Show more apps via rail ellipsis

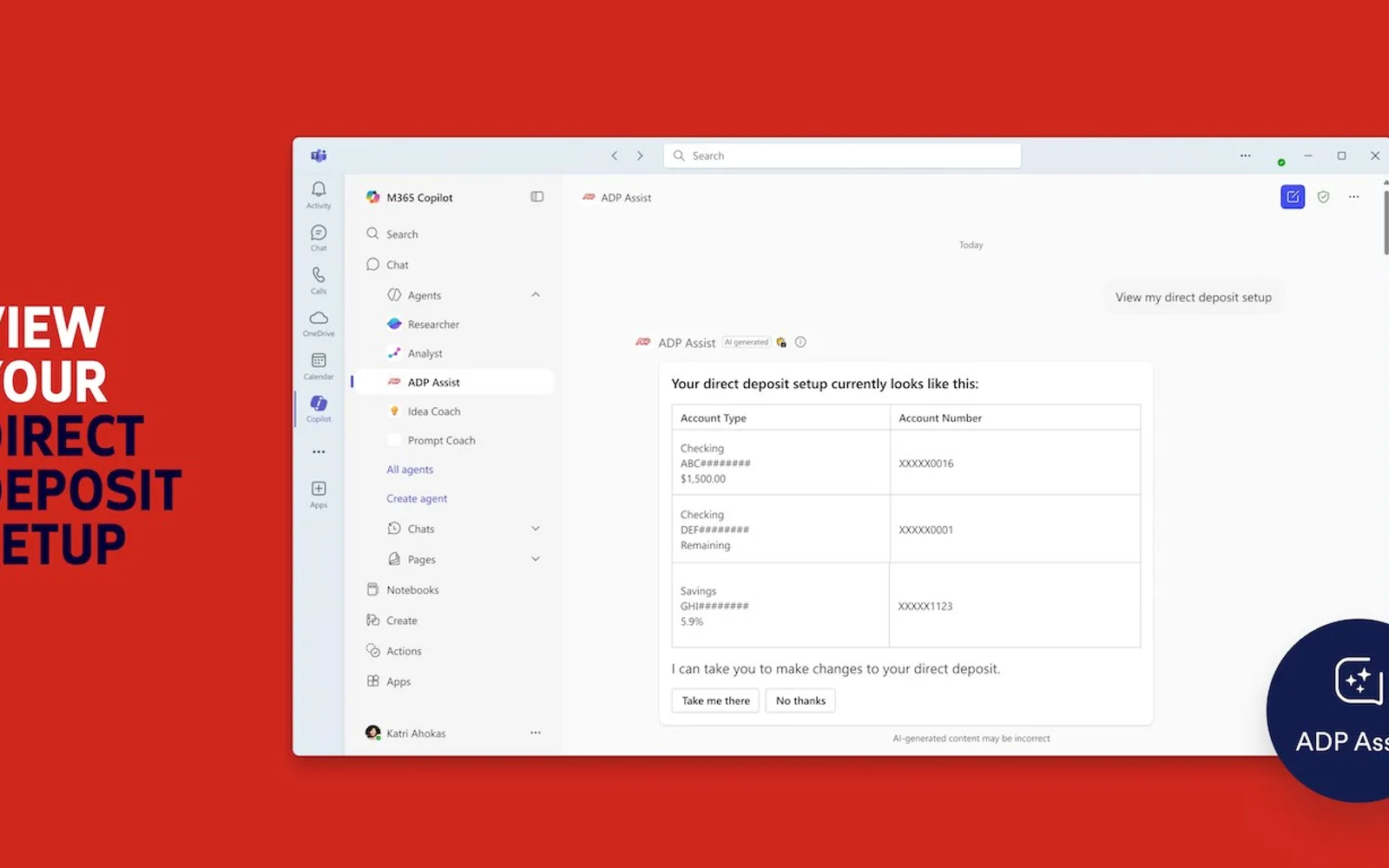tap(319, 451)
